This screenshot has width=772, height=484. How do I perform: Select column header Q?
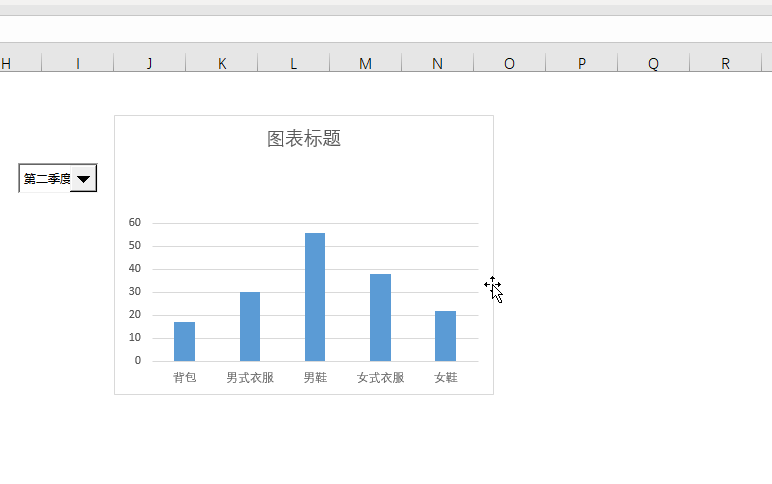click(x=653, y=64)
